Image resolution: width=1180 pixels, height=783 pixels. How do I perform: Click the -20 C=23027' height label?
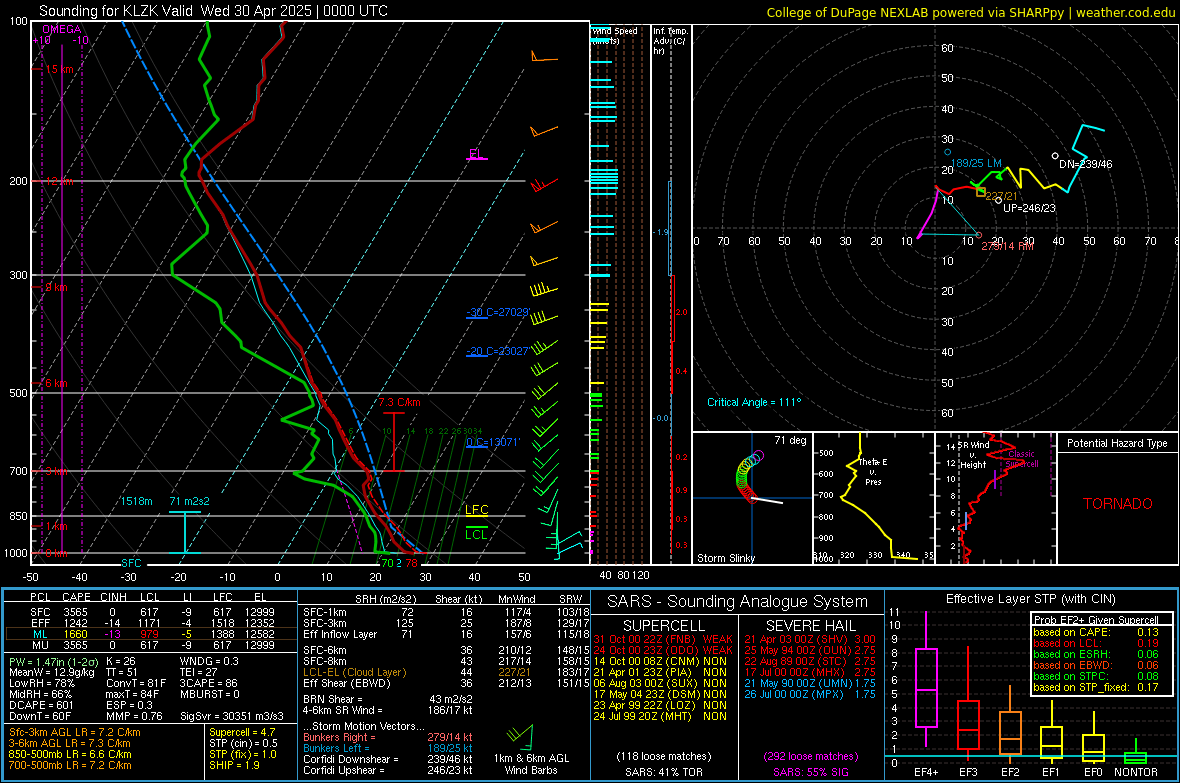coord(497,351)
